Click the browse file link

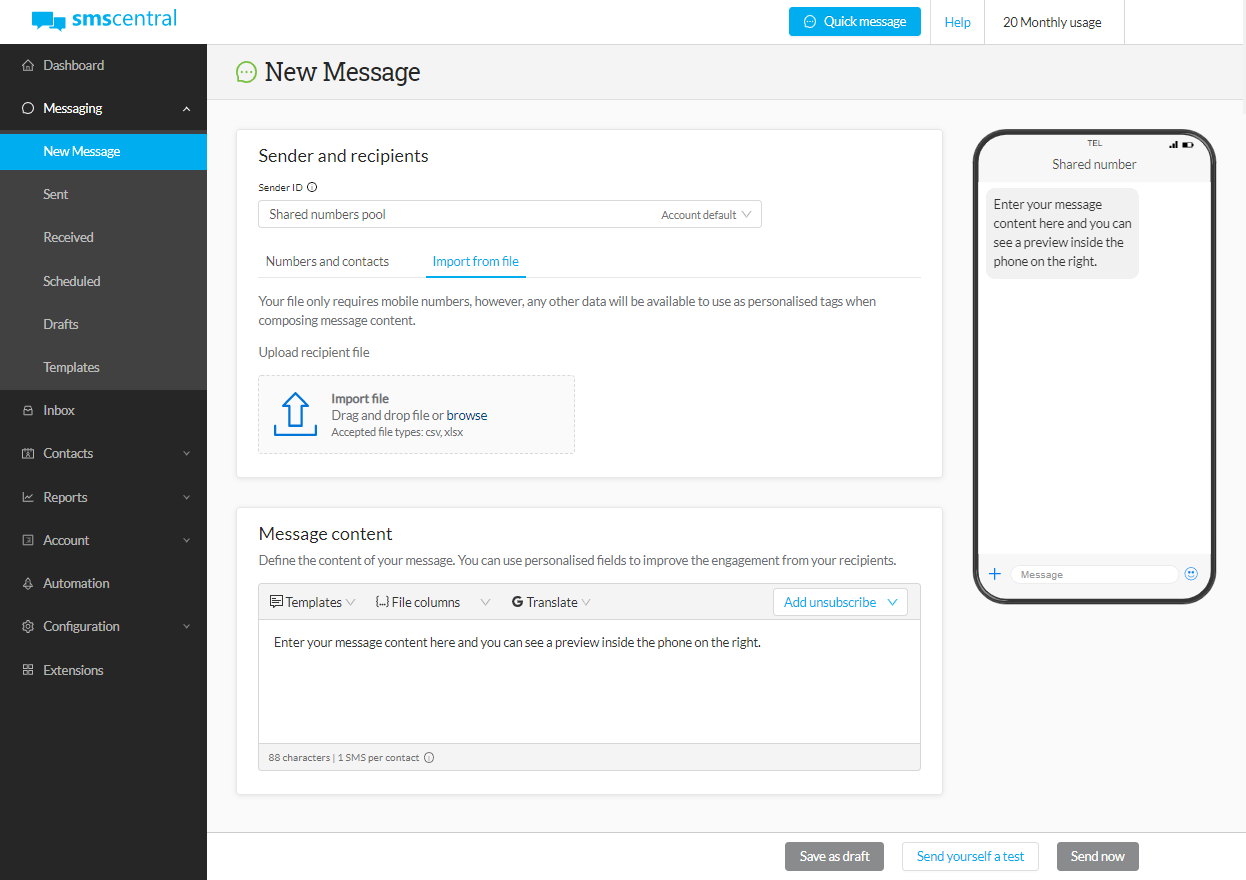[x=467, y=415]
